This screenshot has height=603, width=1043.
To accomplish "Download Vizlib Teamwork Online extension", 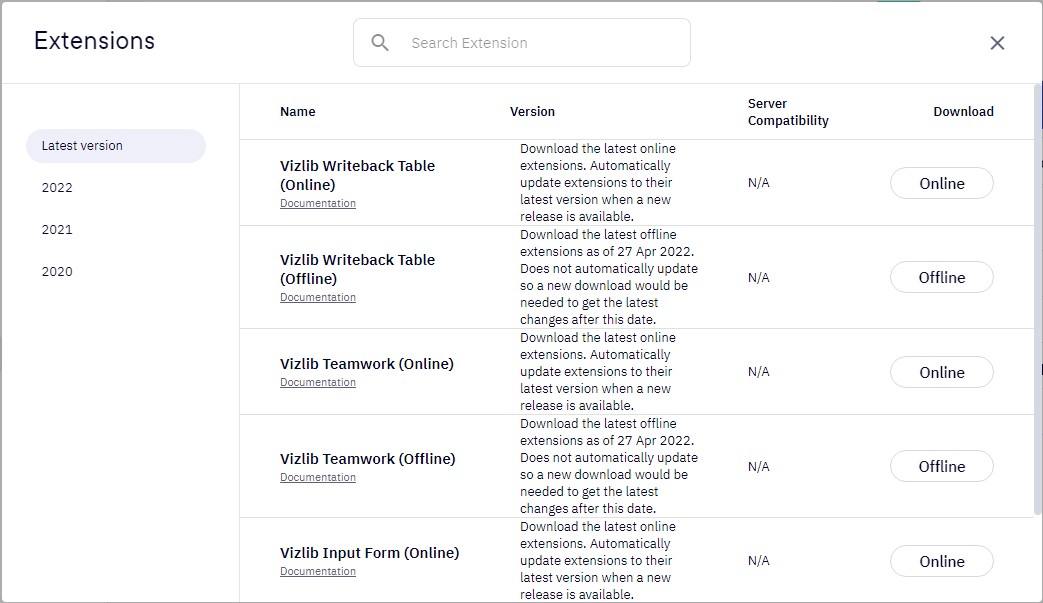I will coord(941,372).
